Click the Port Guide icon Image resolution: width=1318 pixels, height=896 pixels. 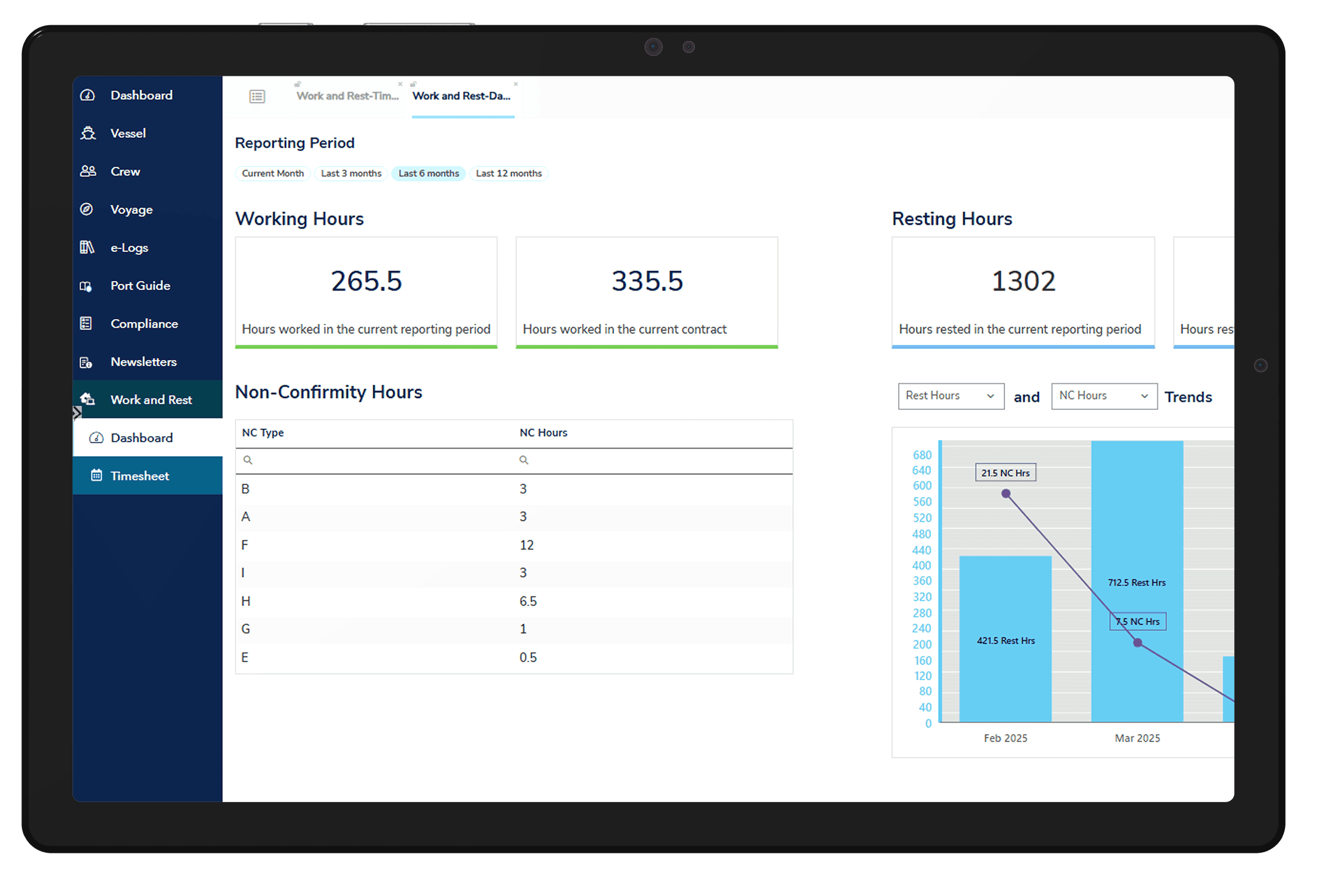(86, 286)
